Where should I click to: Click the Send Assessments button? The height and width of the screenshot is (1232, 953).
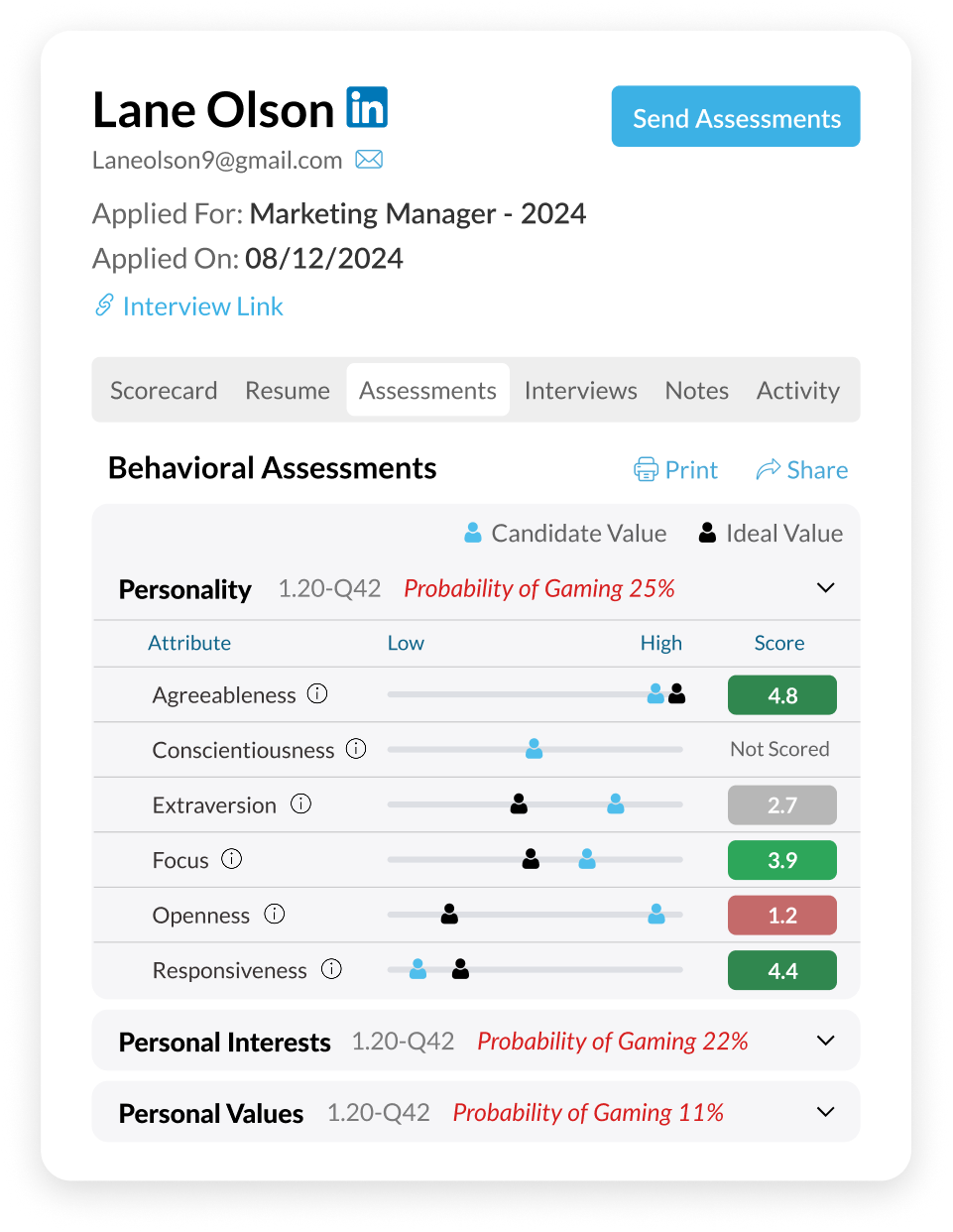[735, 116]
